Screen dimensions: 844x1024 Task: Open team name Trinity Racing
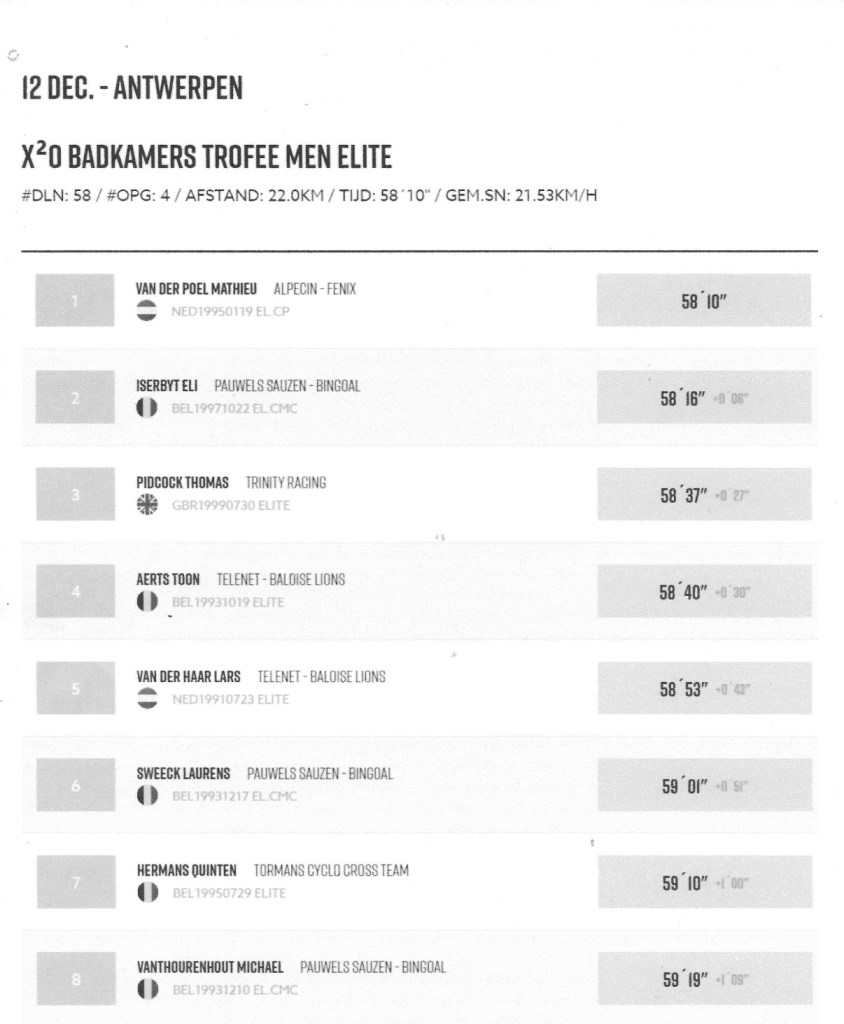coord(286,483)
